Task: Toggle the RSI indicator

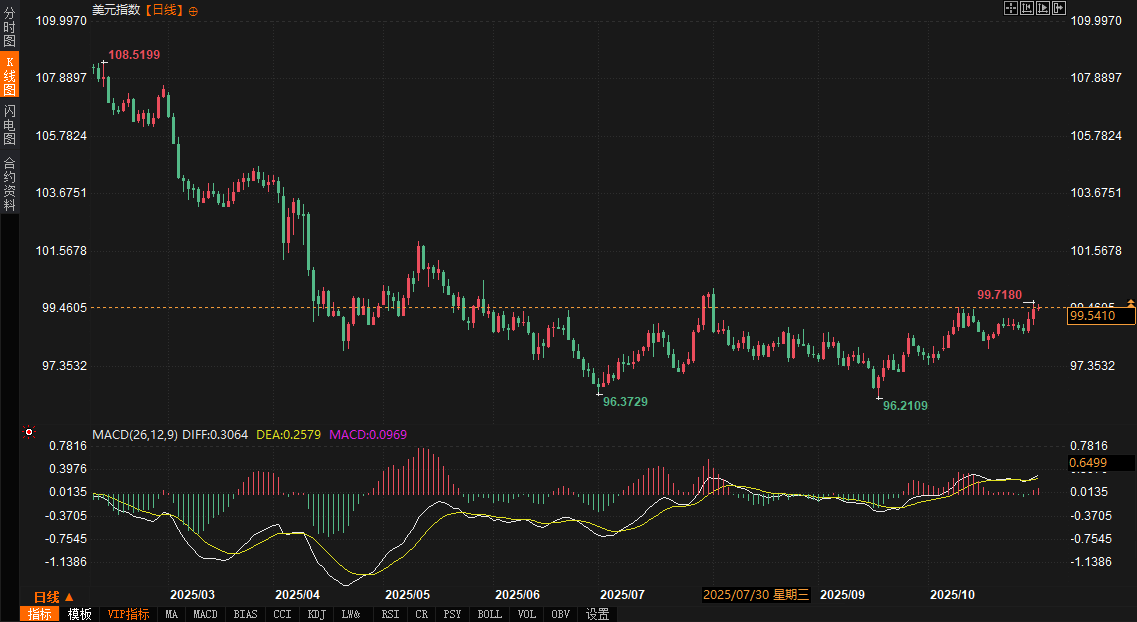Action: 390,614
